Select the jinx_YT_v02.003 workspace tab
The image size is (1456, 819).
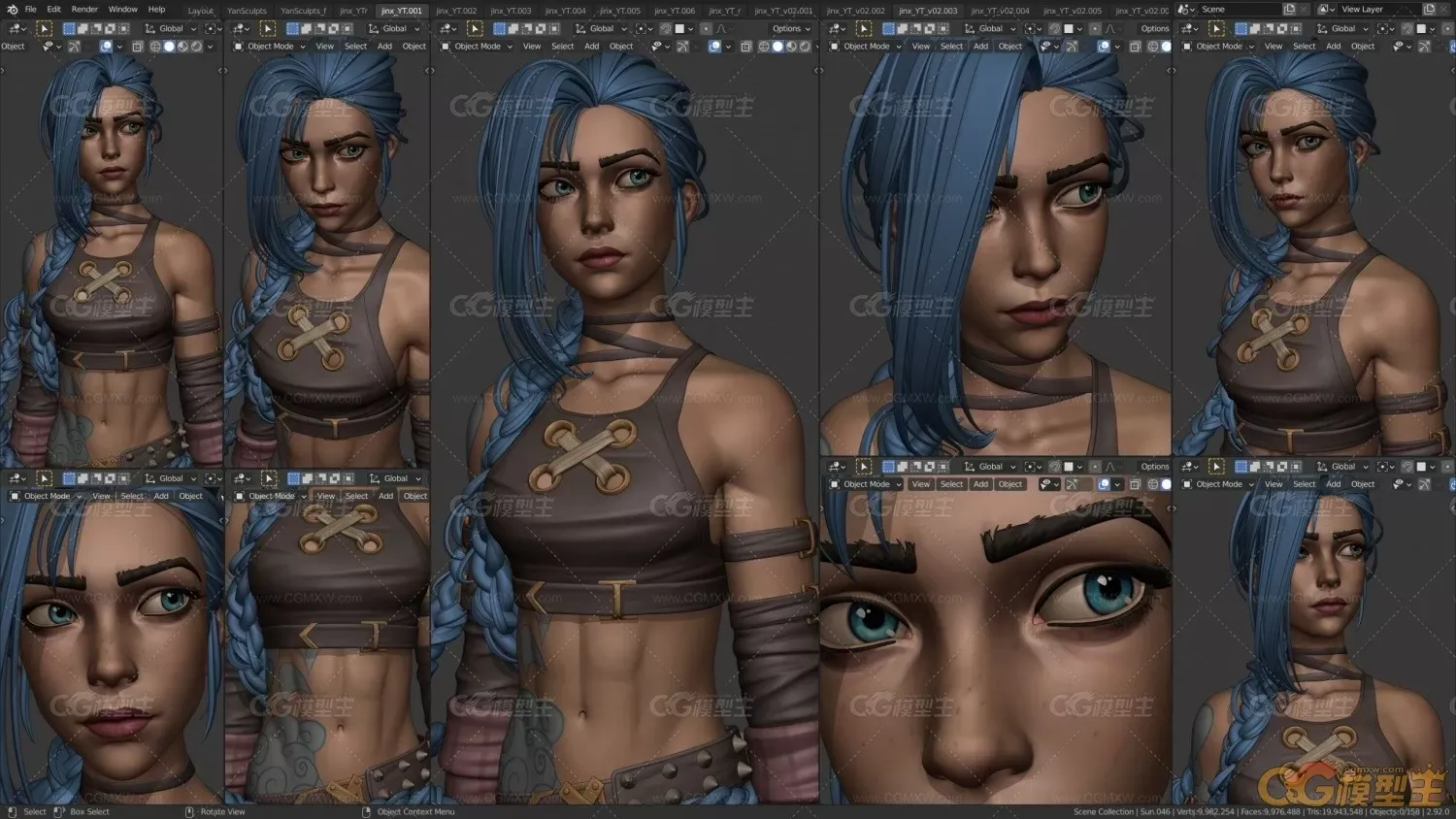[x=929, y=11]
